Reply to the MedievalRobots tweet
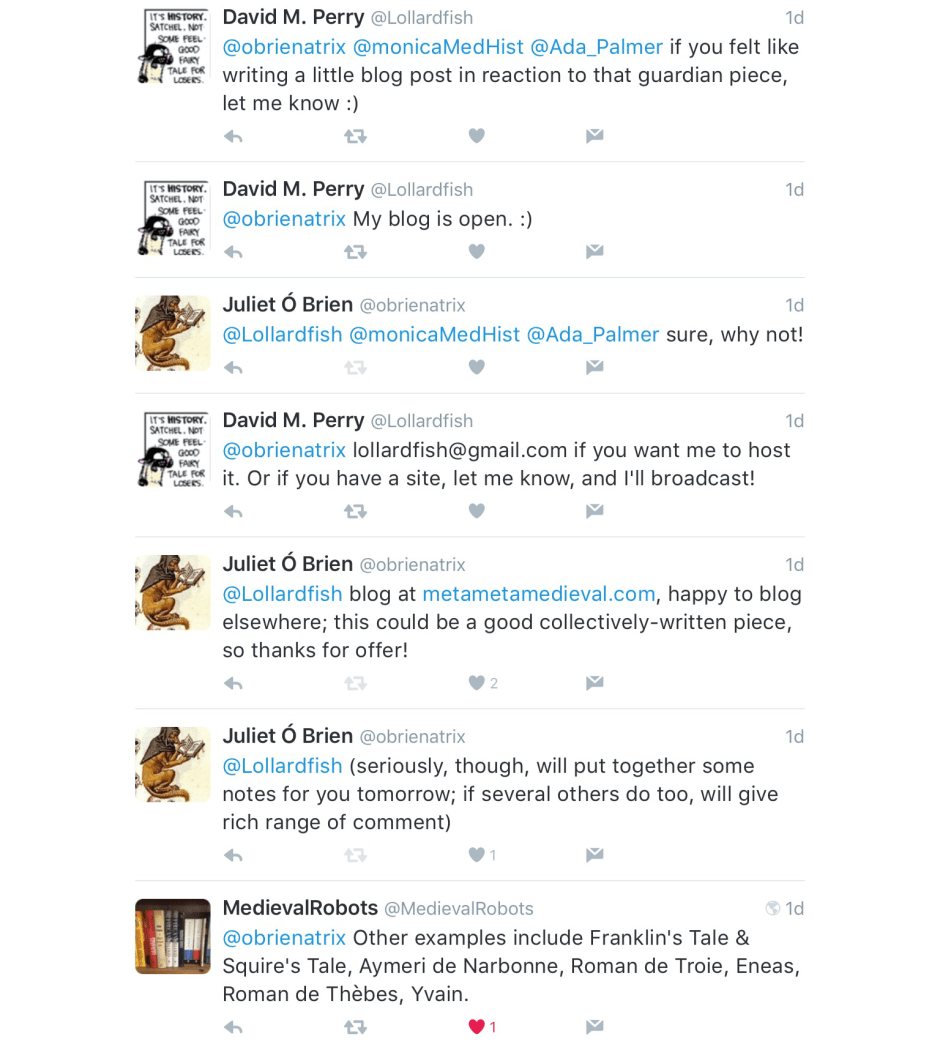This screenshot has width=940, height=1050. click(x=233, y=1026)
